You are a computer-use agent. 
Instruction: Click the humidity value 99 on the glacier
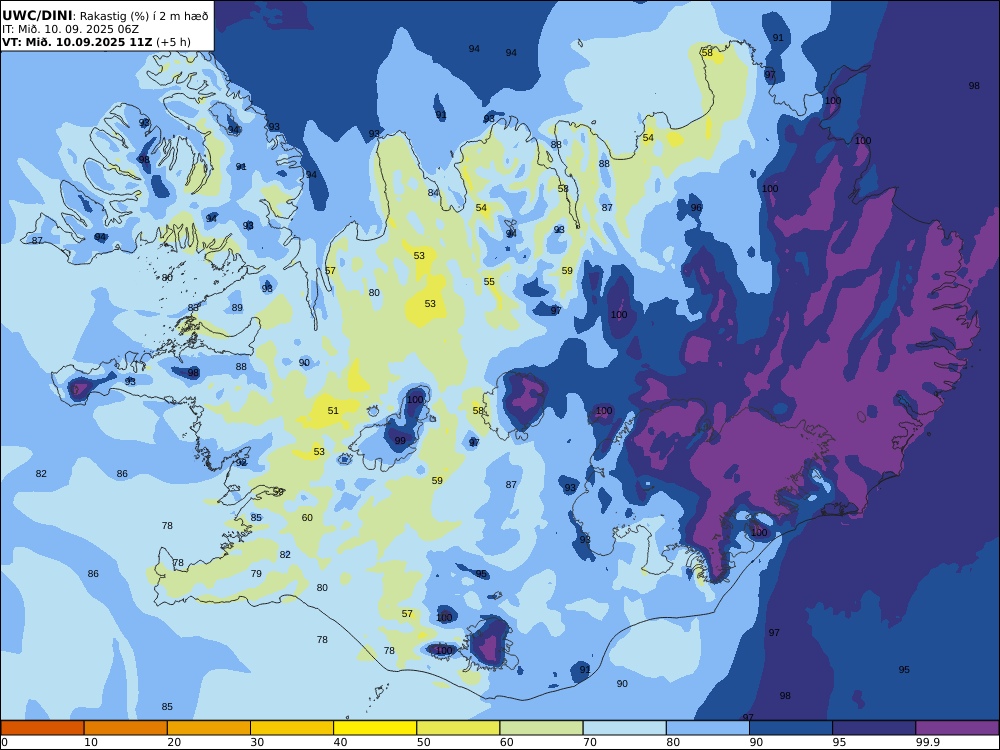[x=400, y=440]
